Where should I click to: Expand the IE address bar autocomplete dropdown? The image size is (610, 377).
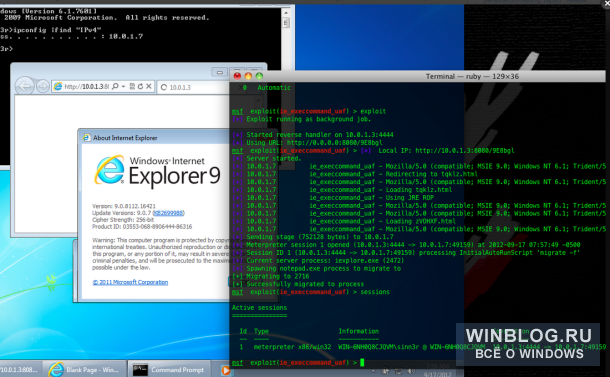pos(123,86)
